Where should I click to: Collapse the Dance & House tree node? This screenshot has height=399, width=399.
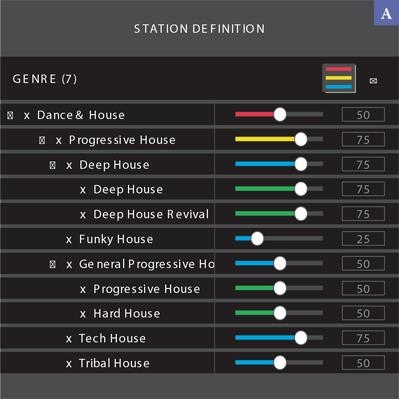click(10, 115)
